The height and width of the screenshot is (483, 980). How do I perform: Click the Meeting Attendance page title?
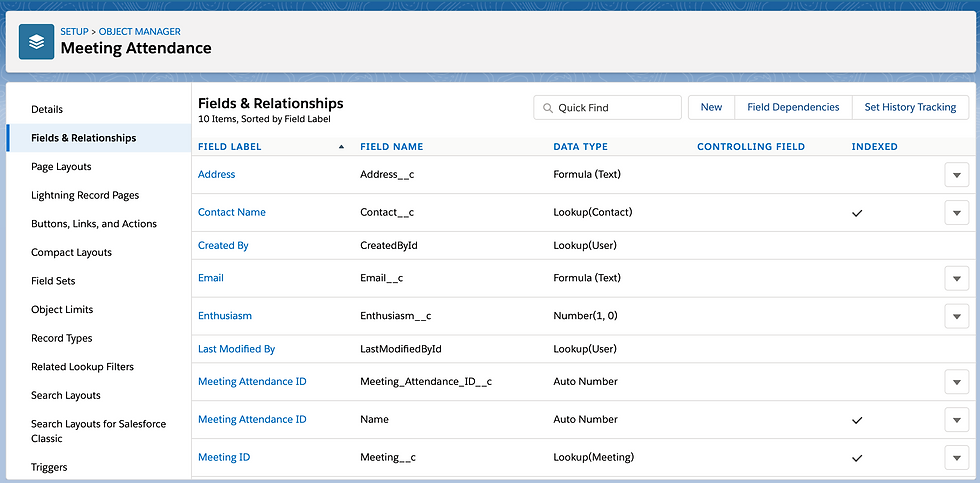click(x=136, y=48)
